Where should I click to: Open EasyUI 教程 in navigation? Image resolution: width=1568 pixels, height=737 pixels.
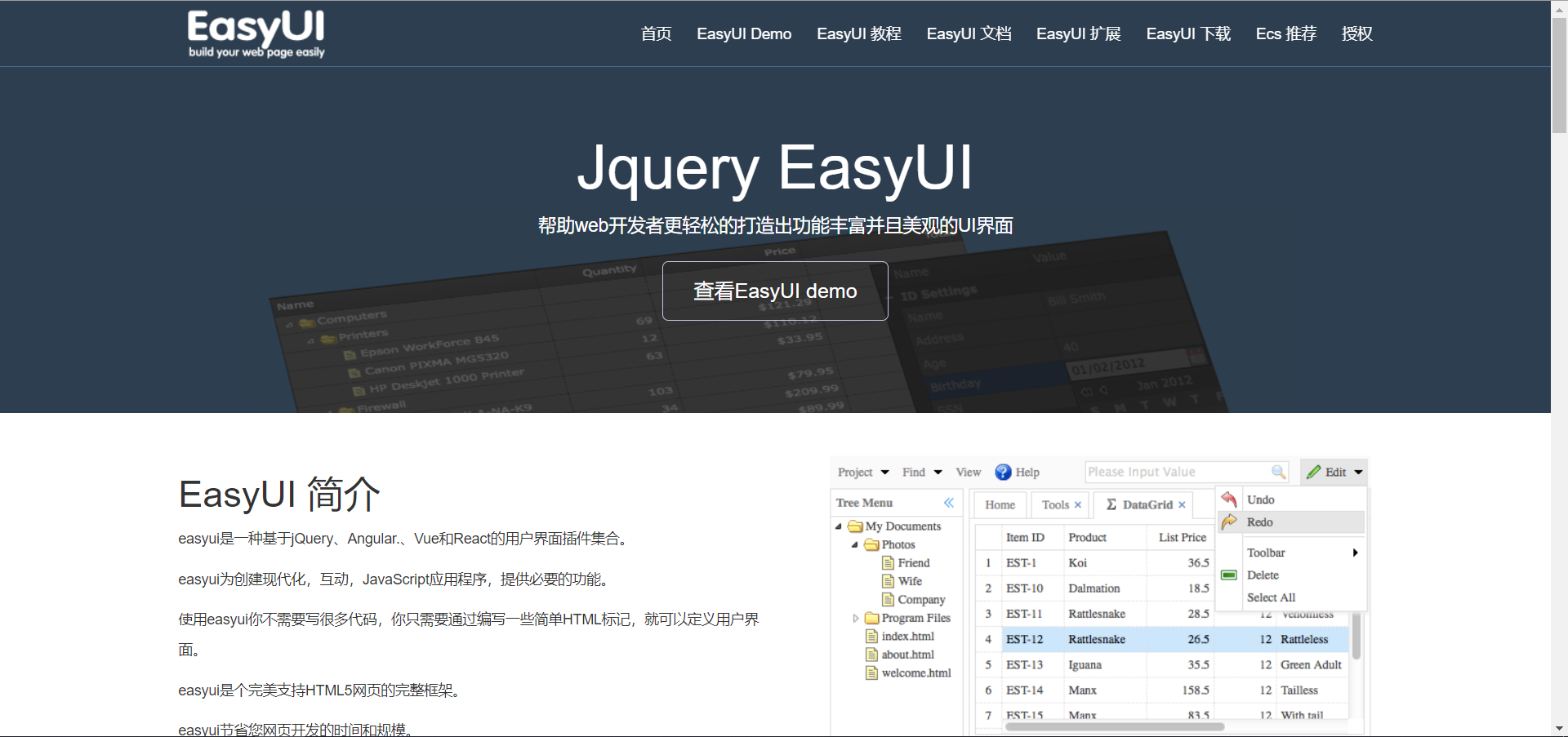coord(859,33)
